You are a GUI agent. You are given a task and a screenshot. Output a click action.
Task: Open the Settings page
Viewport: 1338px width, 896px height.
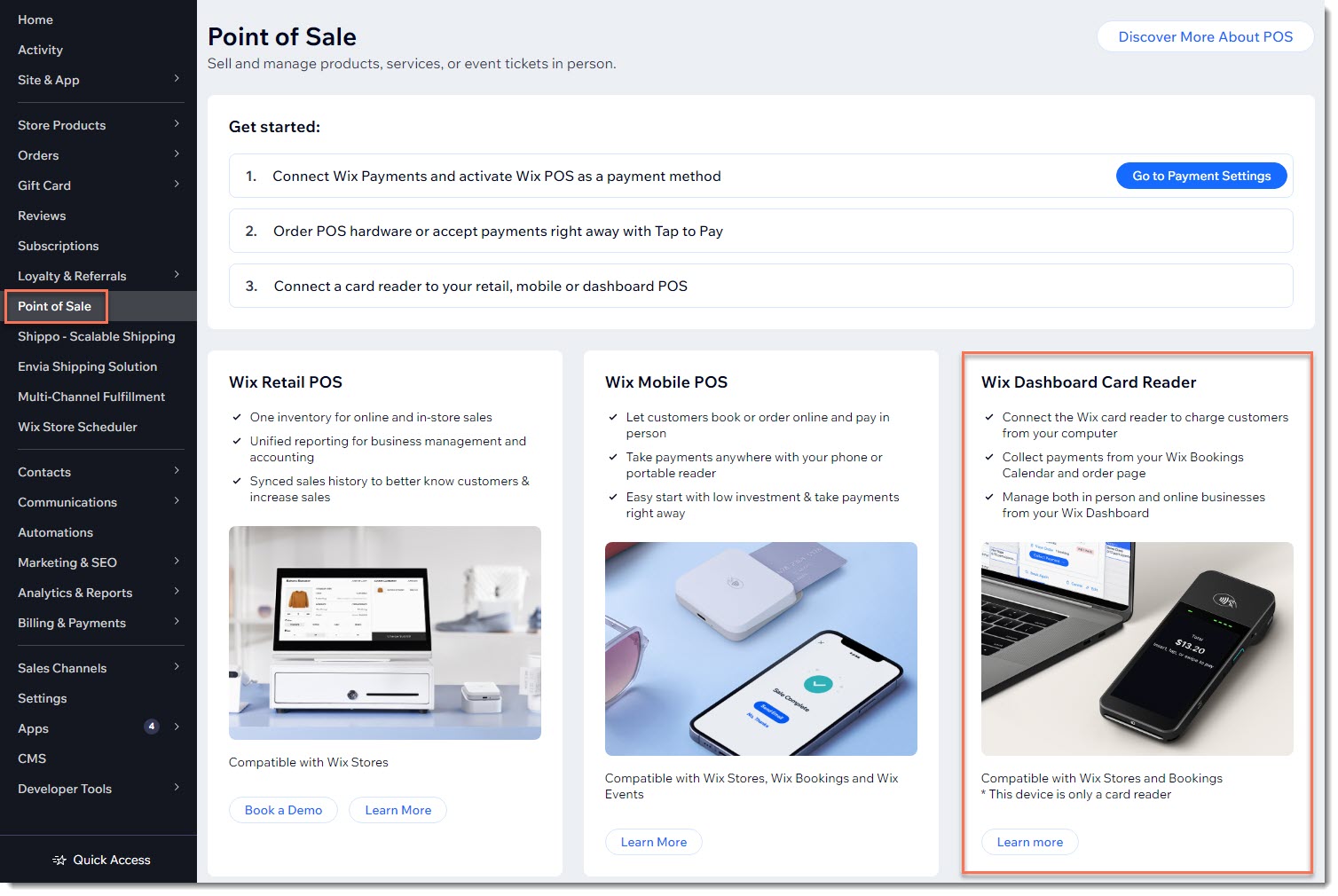pos(42,698)
